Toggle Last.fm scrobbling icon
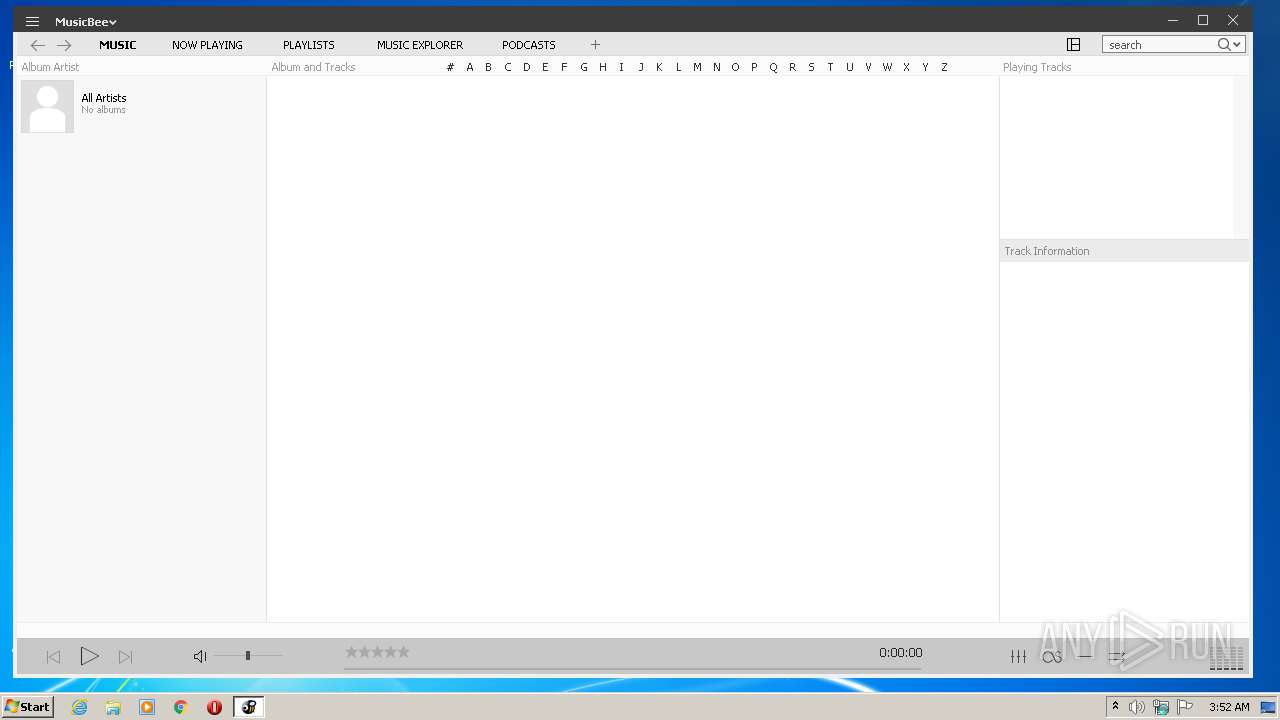This screenshot has height=720, width=1280. pos(1052,656)
